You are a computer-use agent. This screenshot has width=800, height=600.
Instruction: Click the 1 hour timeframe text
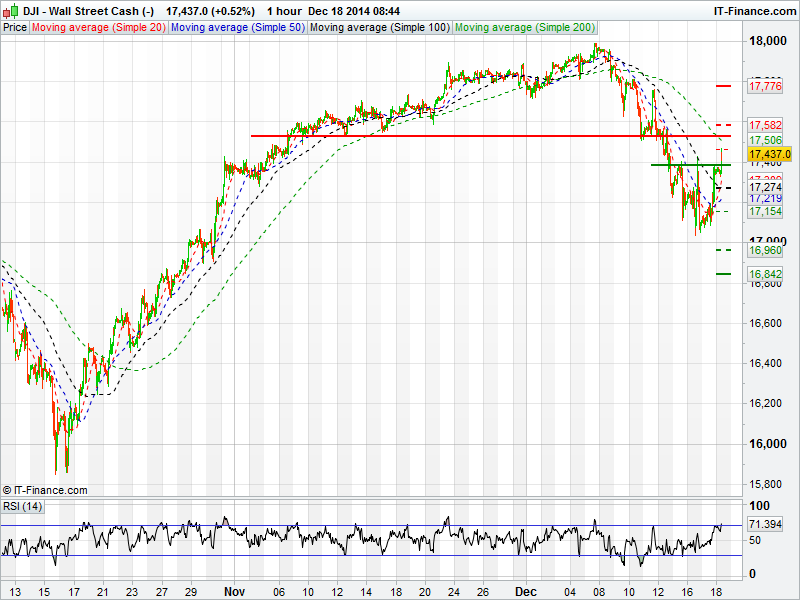284,11
